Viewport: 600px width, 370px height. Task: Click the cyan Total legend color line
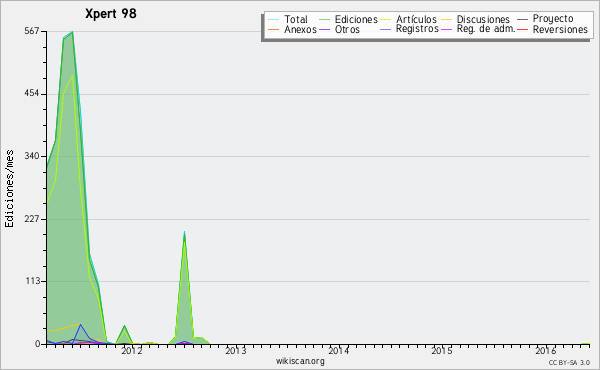[274, 19]
